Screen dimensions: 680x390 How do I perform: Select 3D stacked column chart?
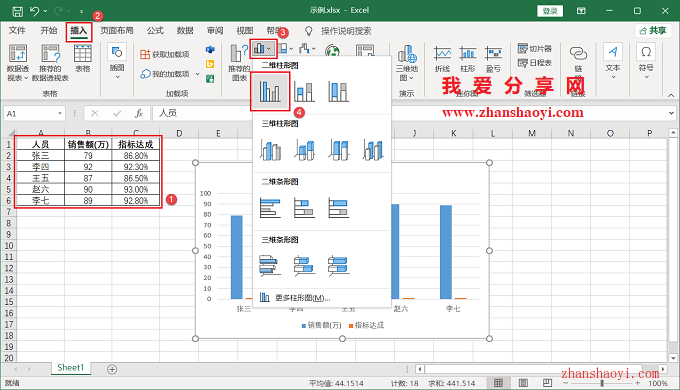(304, 150)
